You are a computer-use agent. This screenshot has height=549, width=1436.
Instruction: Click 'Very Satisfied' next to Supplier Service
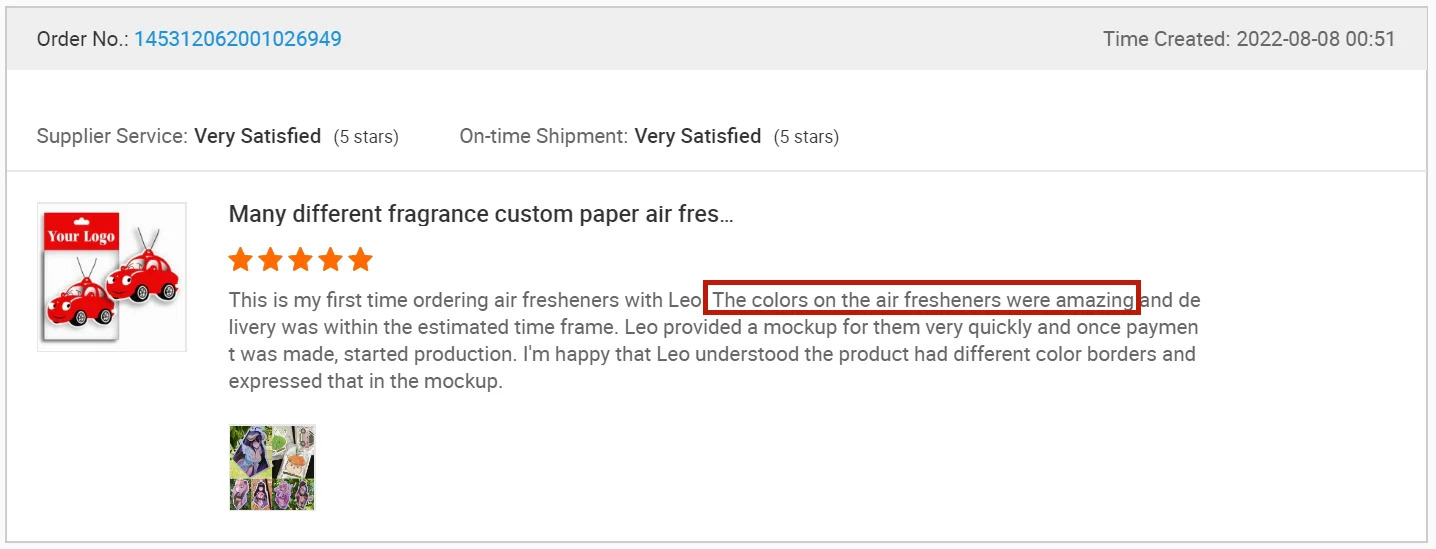[257, 136]
